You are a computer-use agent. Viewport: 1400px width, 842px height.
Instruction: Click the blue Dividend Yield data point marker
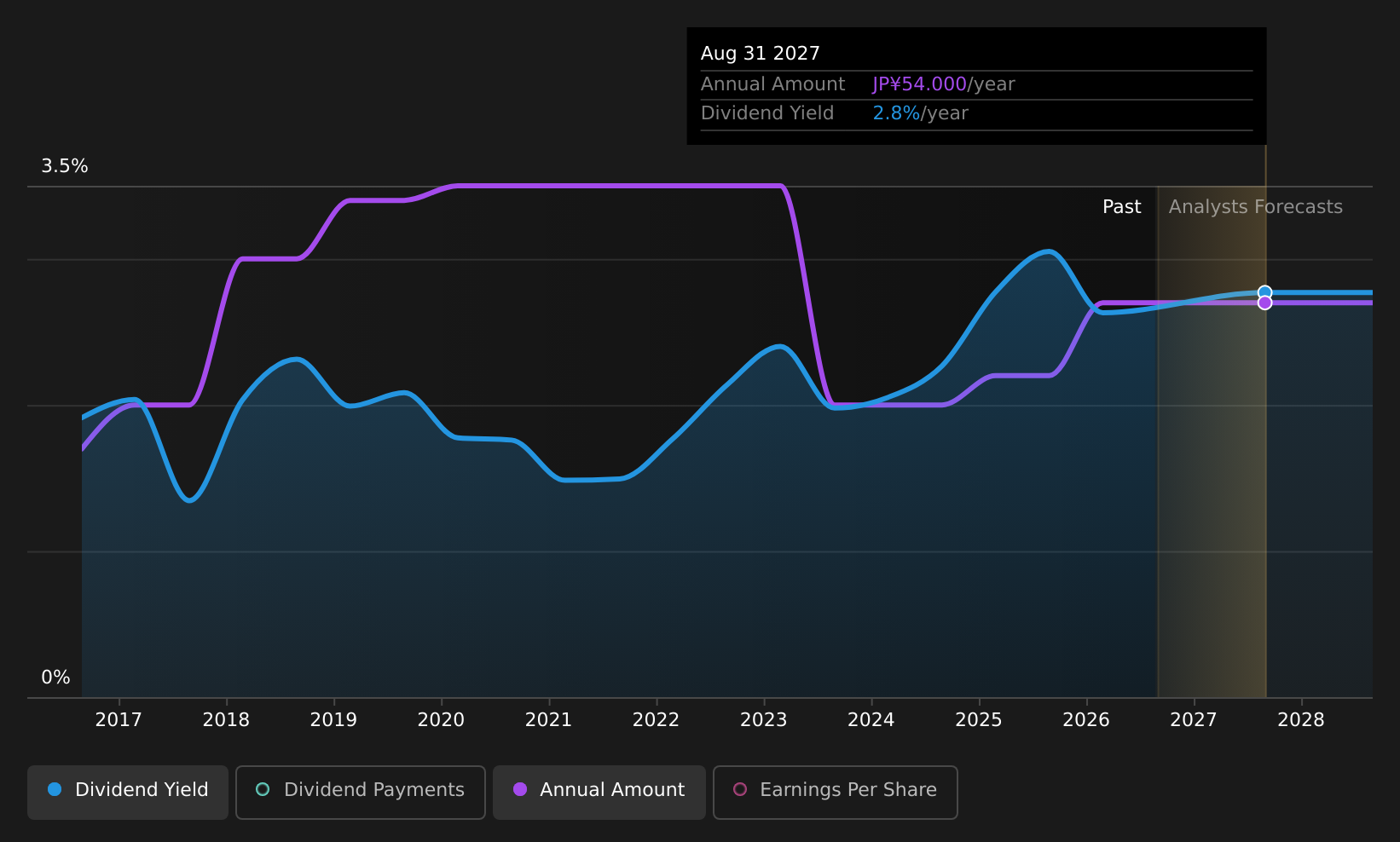[x=1264, y=292]
